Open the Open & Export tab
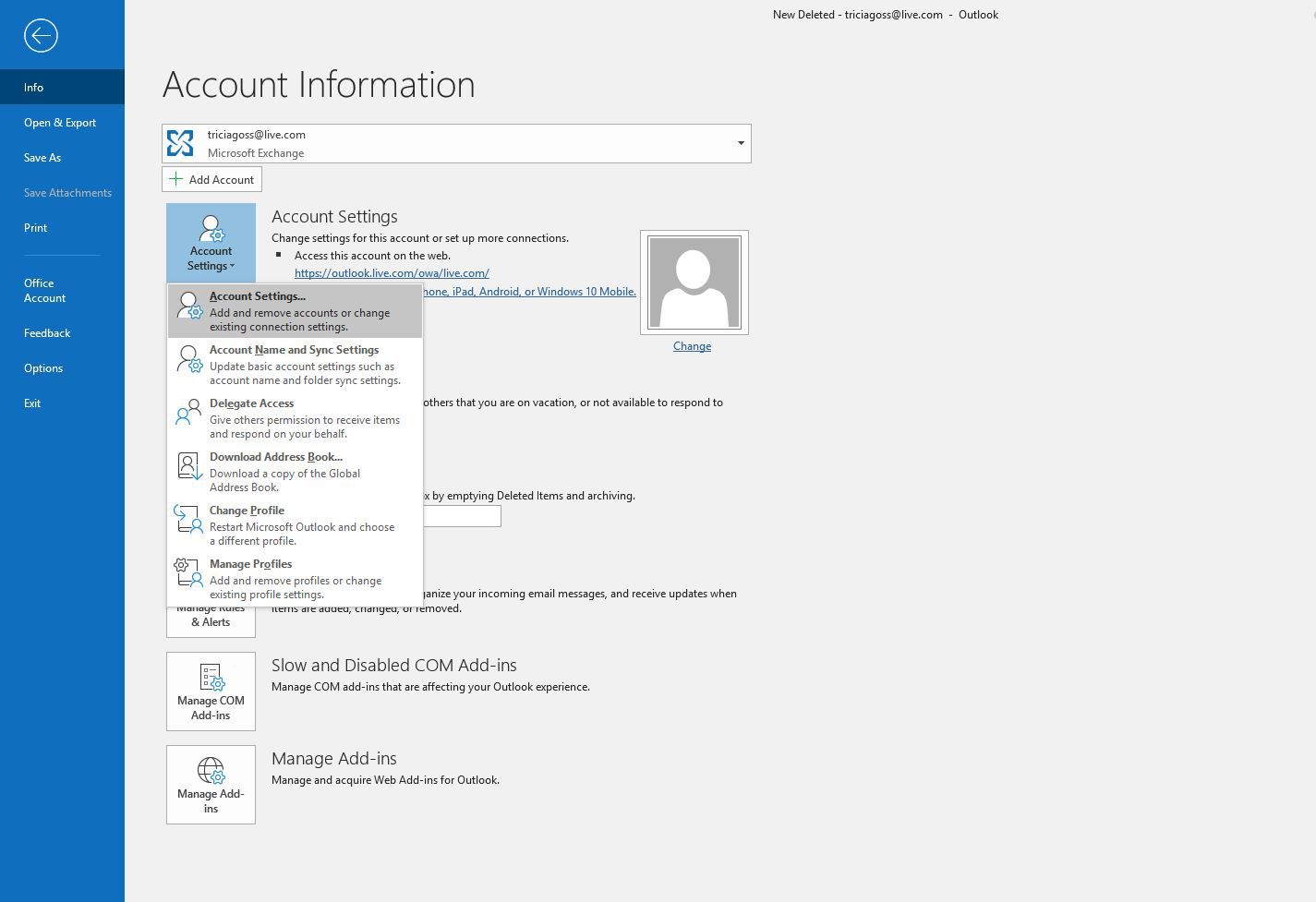Screen dimensions: 1316x902 62,122
